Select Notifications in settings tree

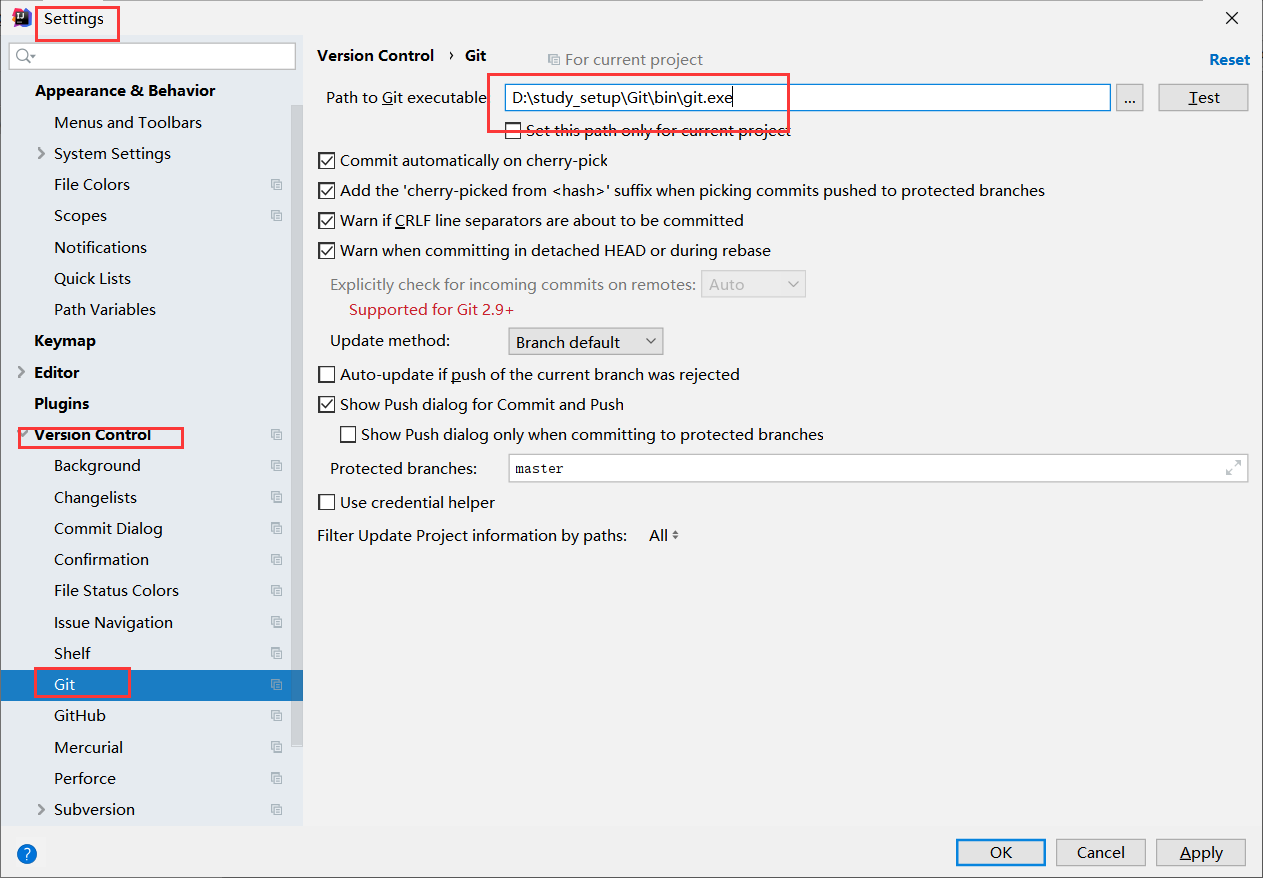click(100, 247)
